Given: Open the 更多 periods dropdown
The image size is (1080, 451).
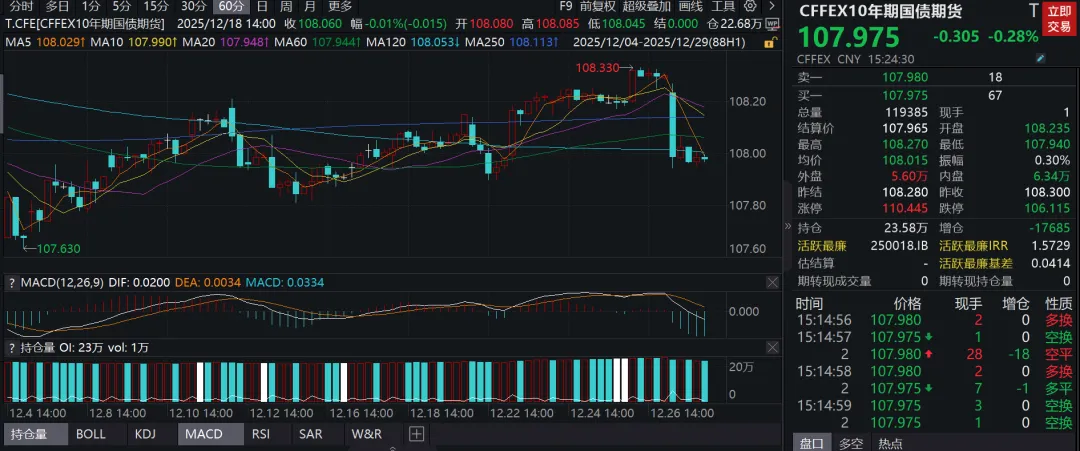Looking at the screenshot, I should pos(341,6).
